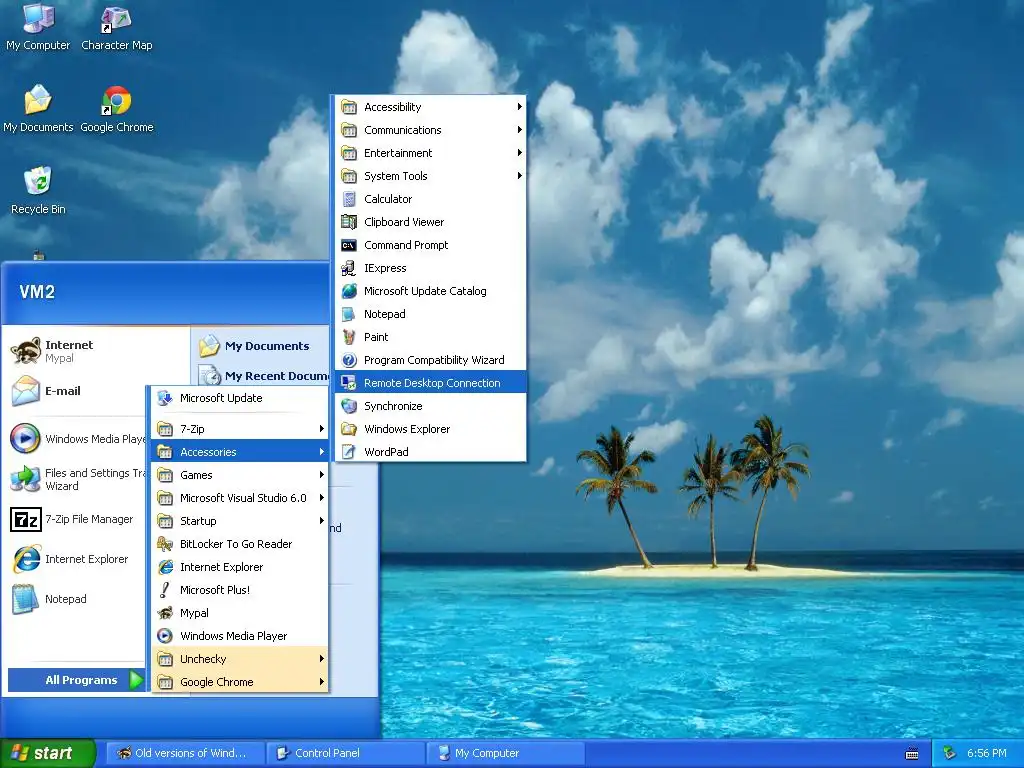Click the IExpress icon

(349, 268)
